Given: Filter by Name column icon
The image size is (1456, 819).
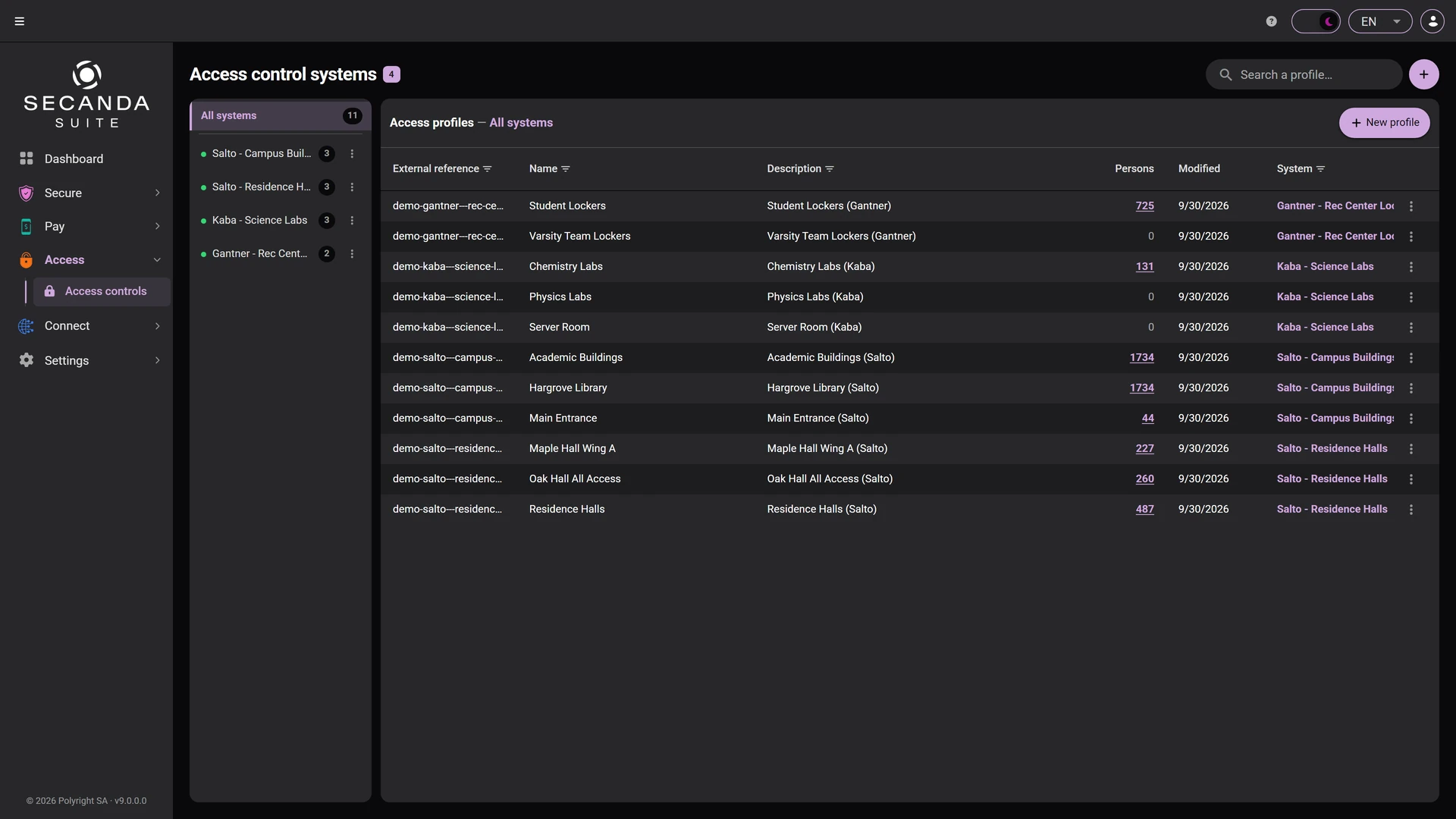Looking at the screenshot, I should [x=566, y=168].
